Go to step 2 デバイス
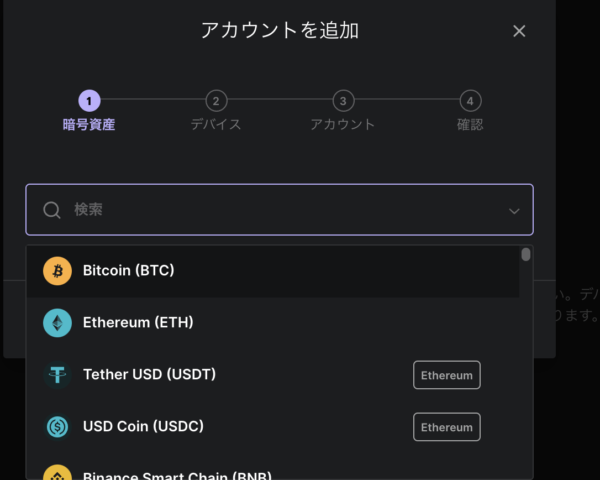The width and height of the screenshot is (600, 480). (x=216, y=111)
